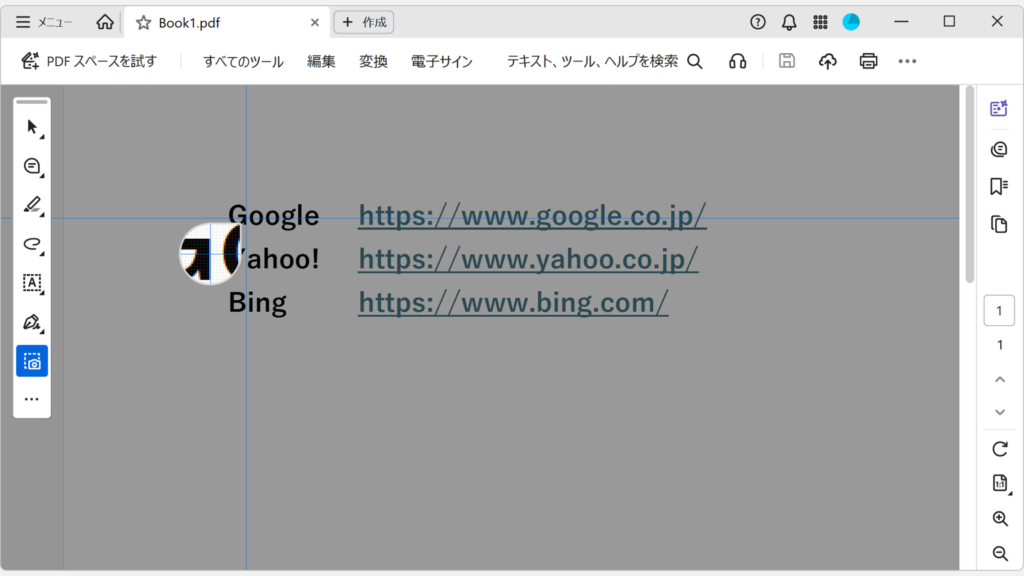Open the headphones read-aloud icon
Image resolution: width=1024 pixels, height=576 pixels.
tap(738, 61)
